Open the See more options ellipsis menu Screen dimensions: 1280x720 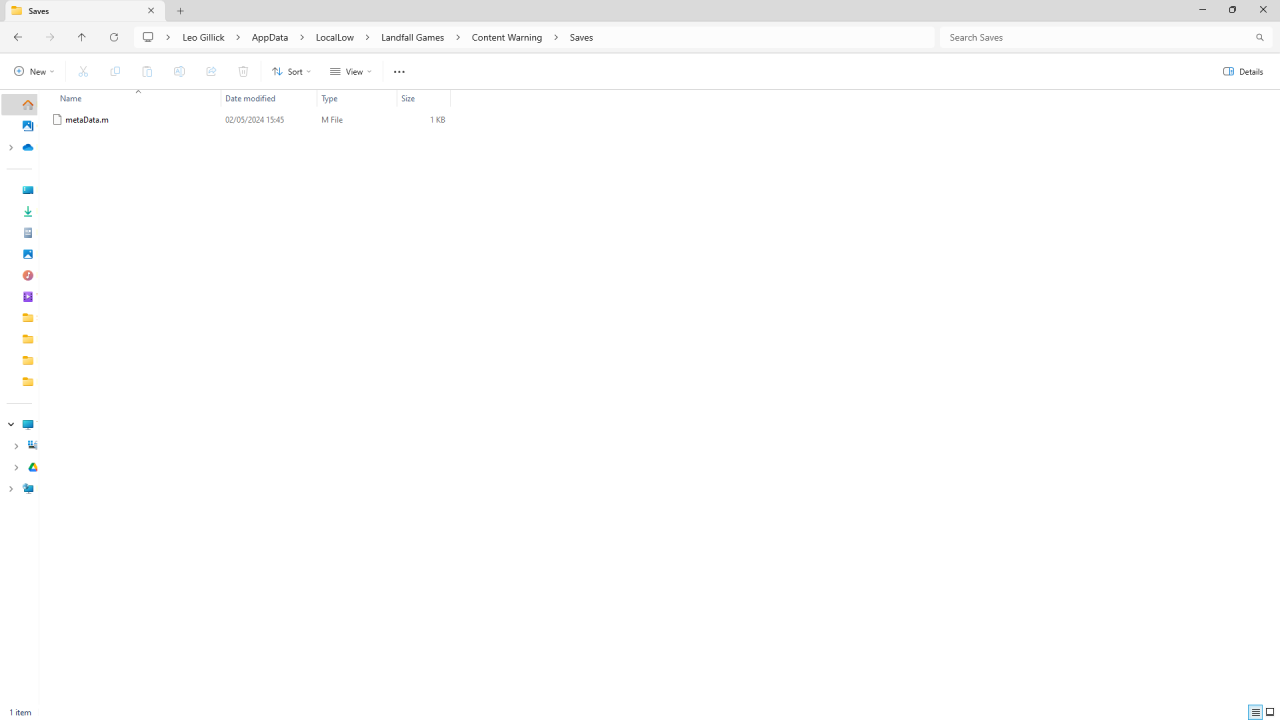(399, 72)
